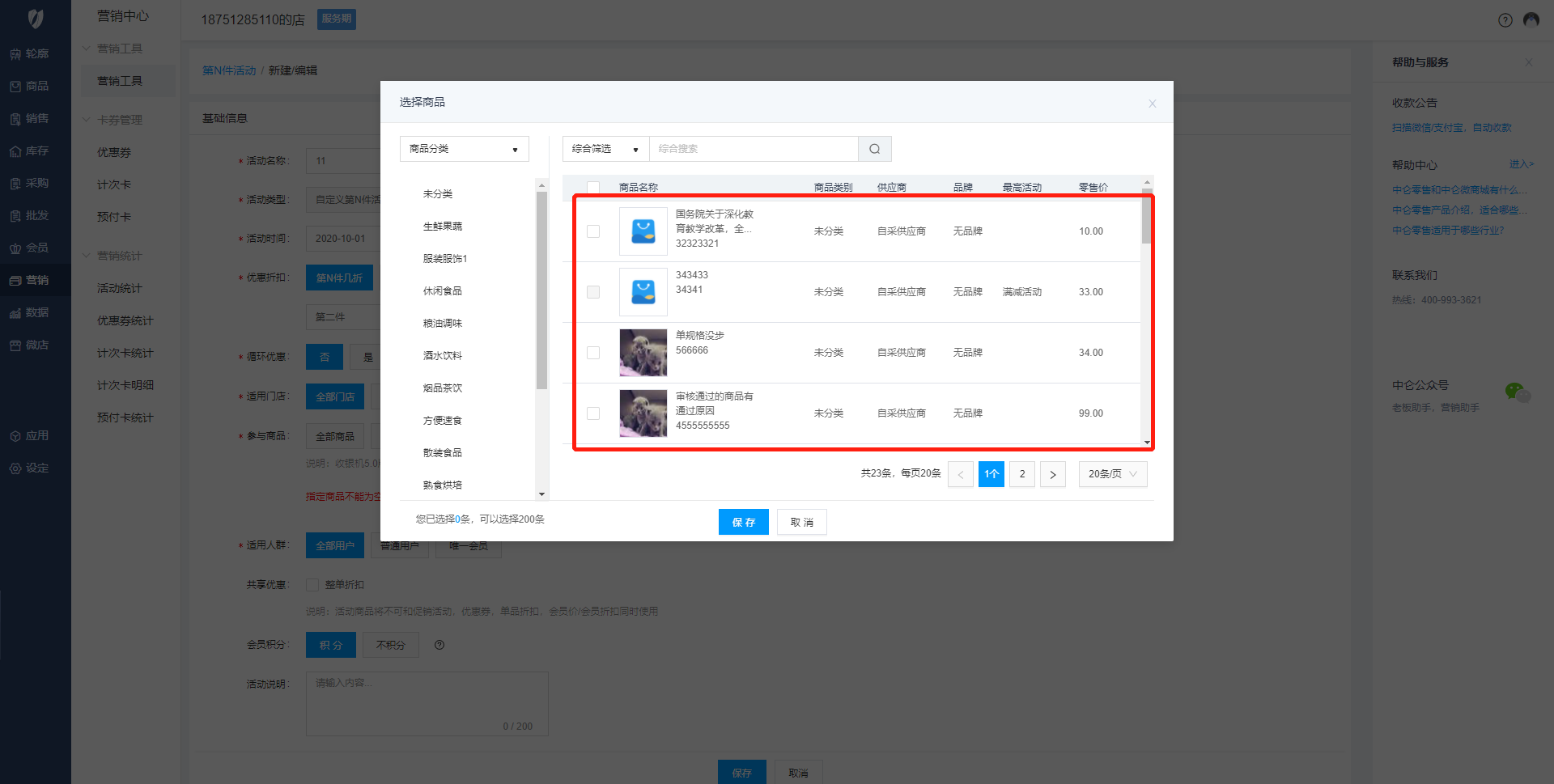Click 取消 button in the dialog
Viewport: 1554px width, 784px height.
click(x=801, y=522)
